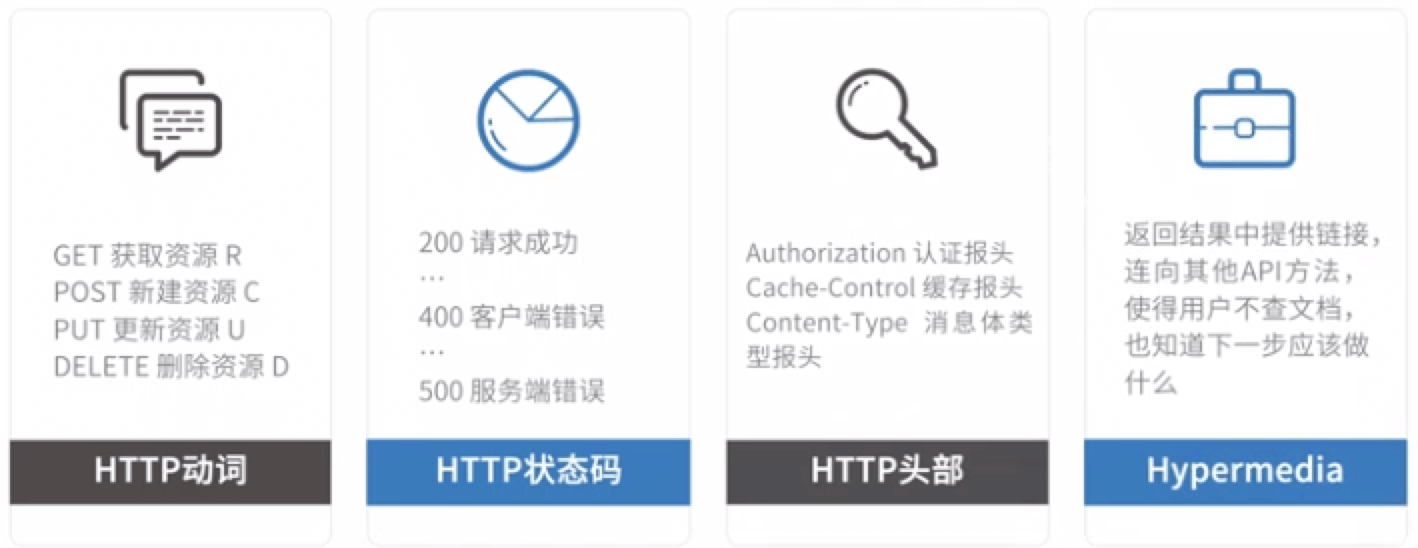Click the 500 服务端错误 text
Screen dimensions: 1418x548
(x=512, y=391)
